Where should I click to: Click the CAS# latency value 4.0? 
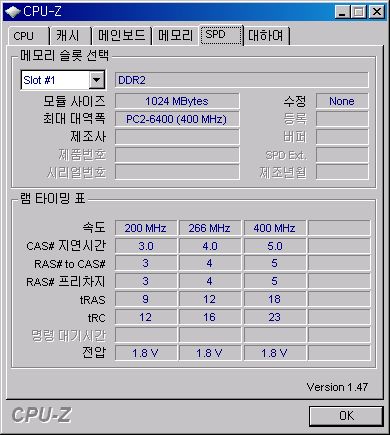point(210,246)
